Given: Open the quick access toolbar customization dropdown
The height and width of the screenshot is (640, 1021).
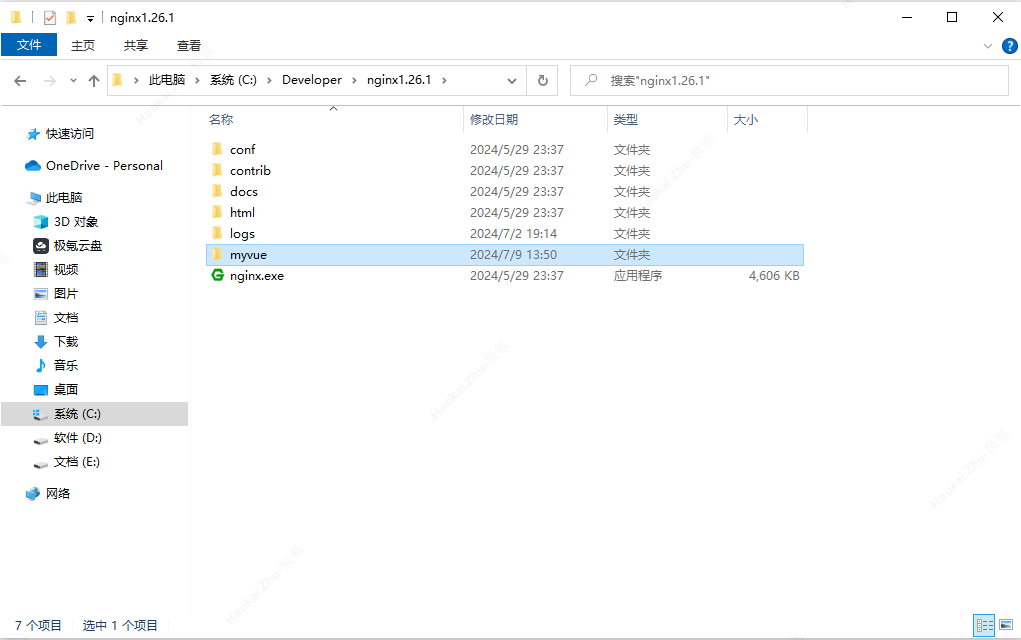Looking at the screenshot, I should point(88,17).
